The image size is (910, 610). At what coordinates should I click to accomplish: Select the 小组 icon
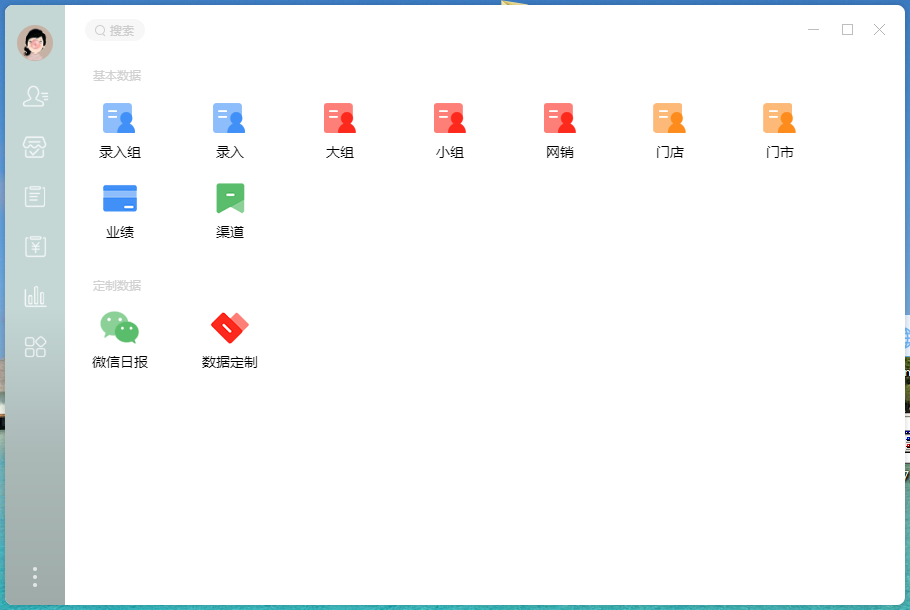pos(450,118)
